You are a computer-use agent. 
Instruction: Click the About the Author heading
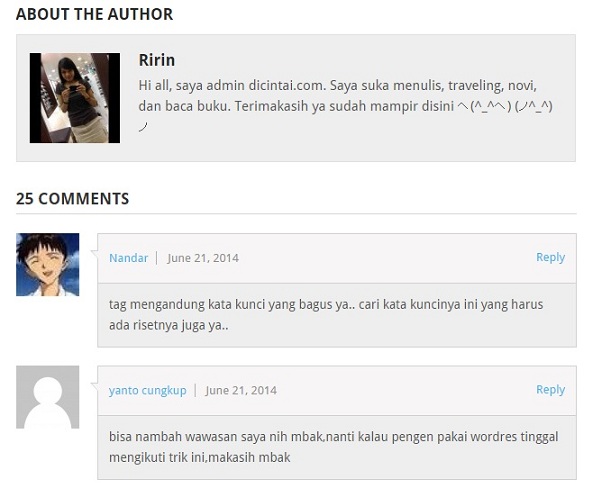[x=94, y=14]
